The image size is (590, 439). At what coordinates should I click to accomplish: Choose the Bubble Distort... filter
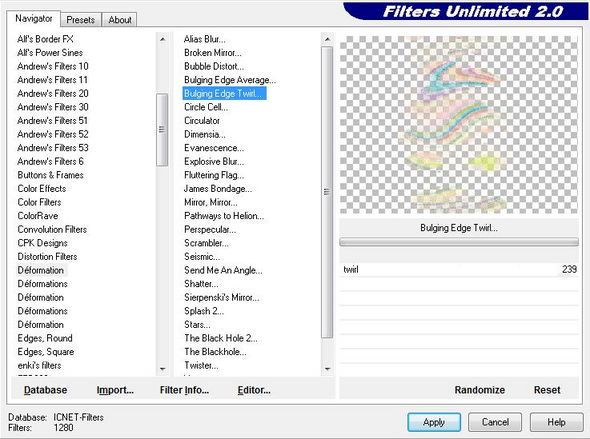click(214, 66)
